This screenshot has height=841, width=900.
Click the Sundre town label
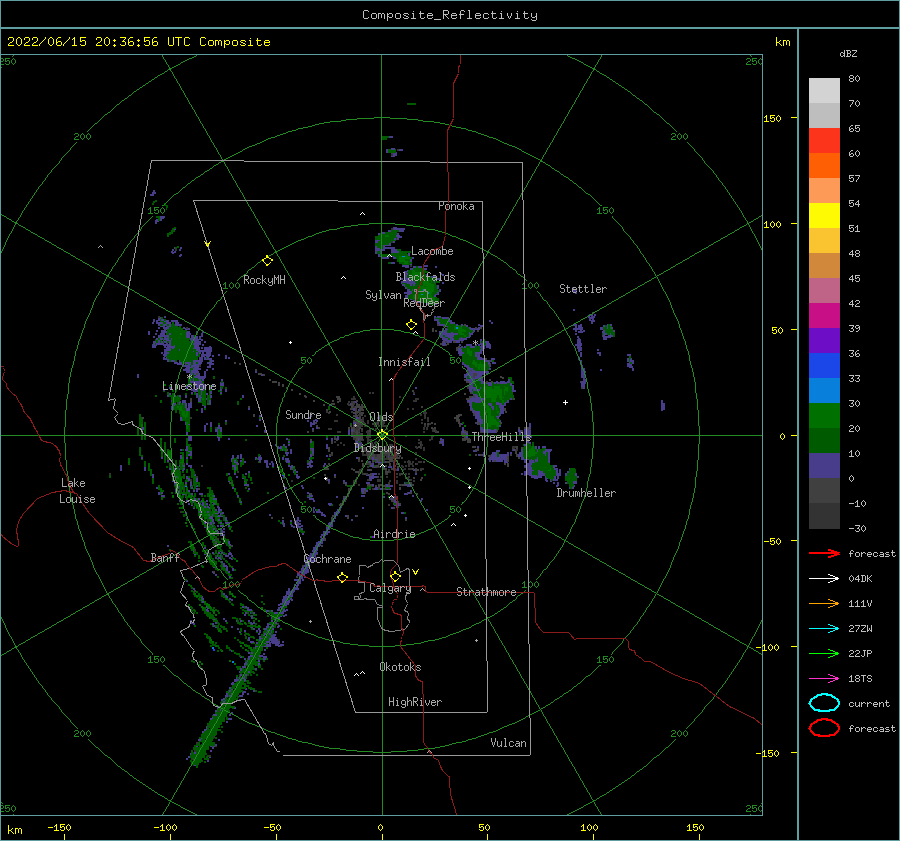pos(303,414)
